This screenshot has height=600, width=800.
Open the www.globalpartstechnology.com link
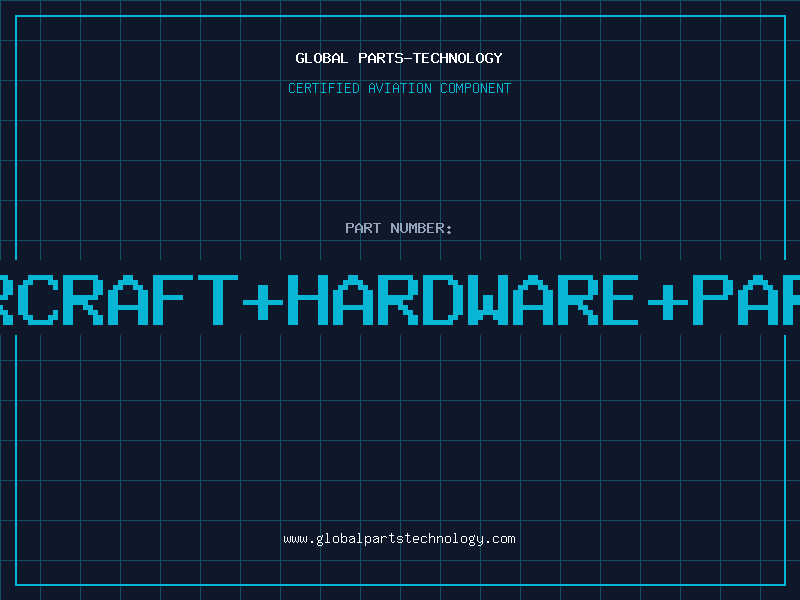click(399, 539)
